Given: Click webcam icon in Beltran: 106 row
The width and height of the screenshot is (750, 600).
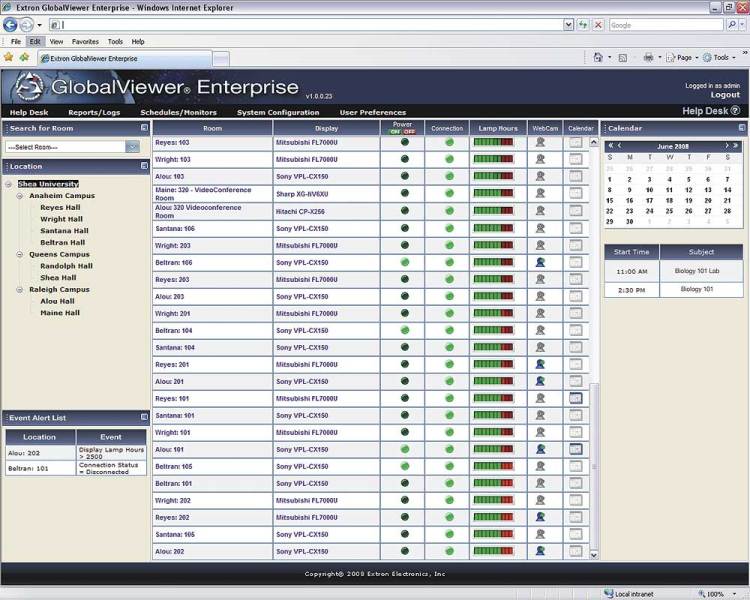Looking at the screenshot, I should [540, 262].
